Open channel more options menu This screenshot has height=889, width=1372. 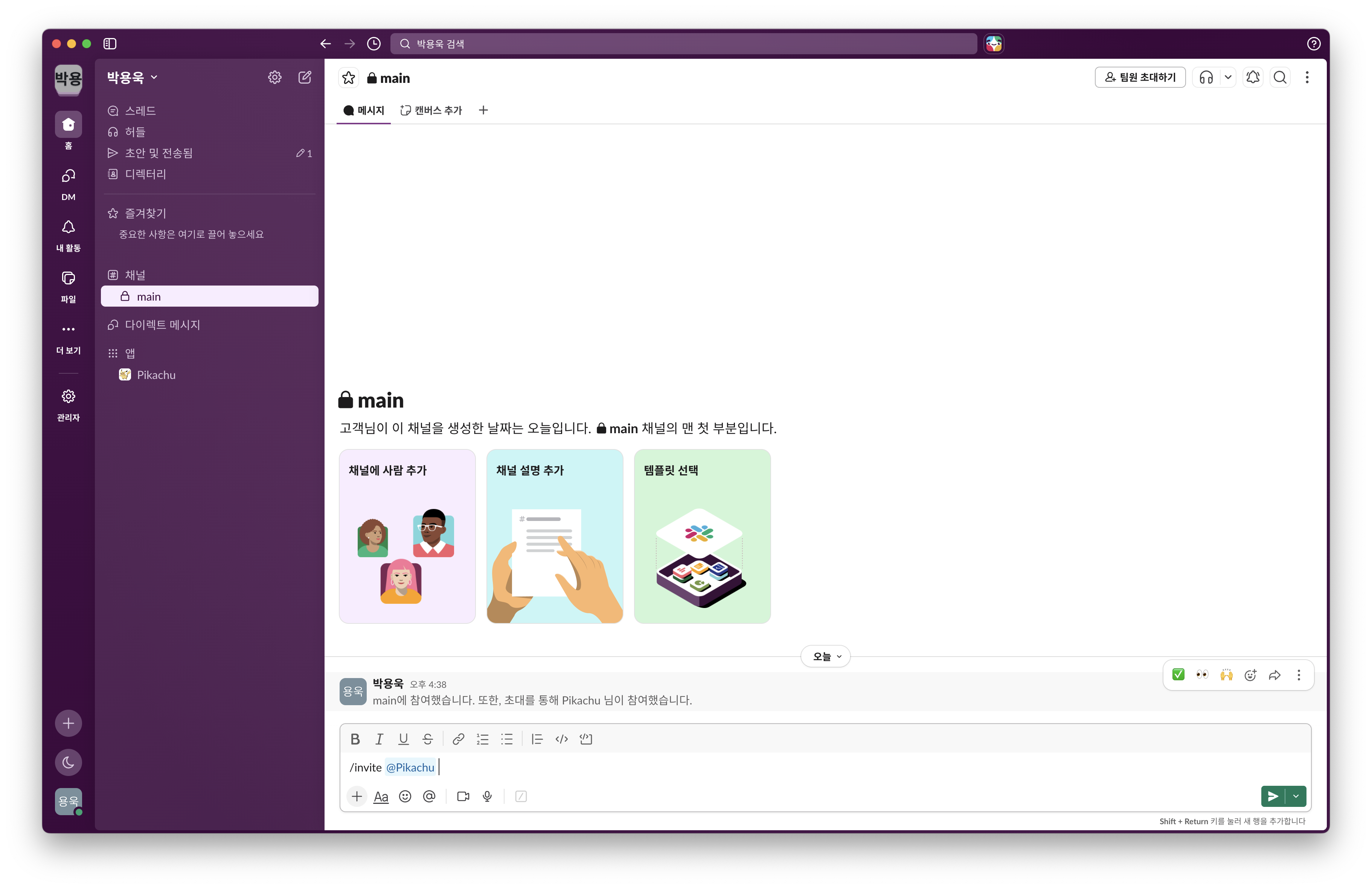point(1308,77)
